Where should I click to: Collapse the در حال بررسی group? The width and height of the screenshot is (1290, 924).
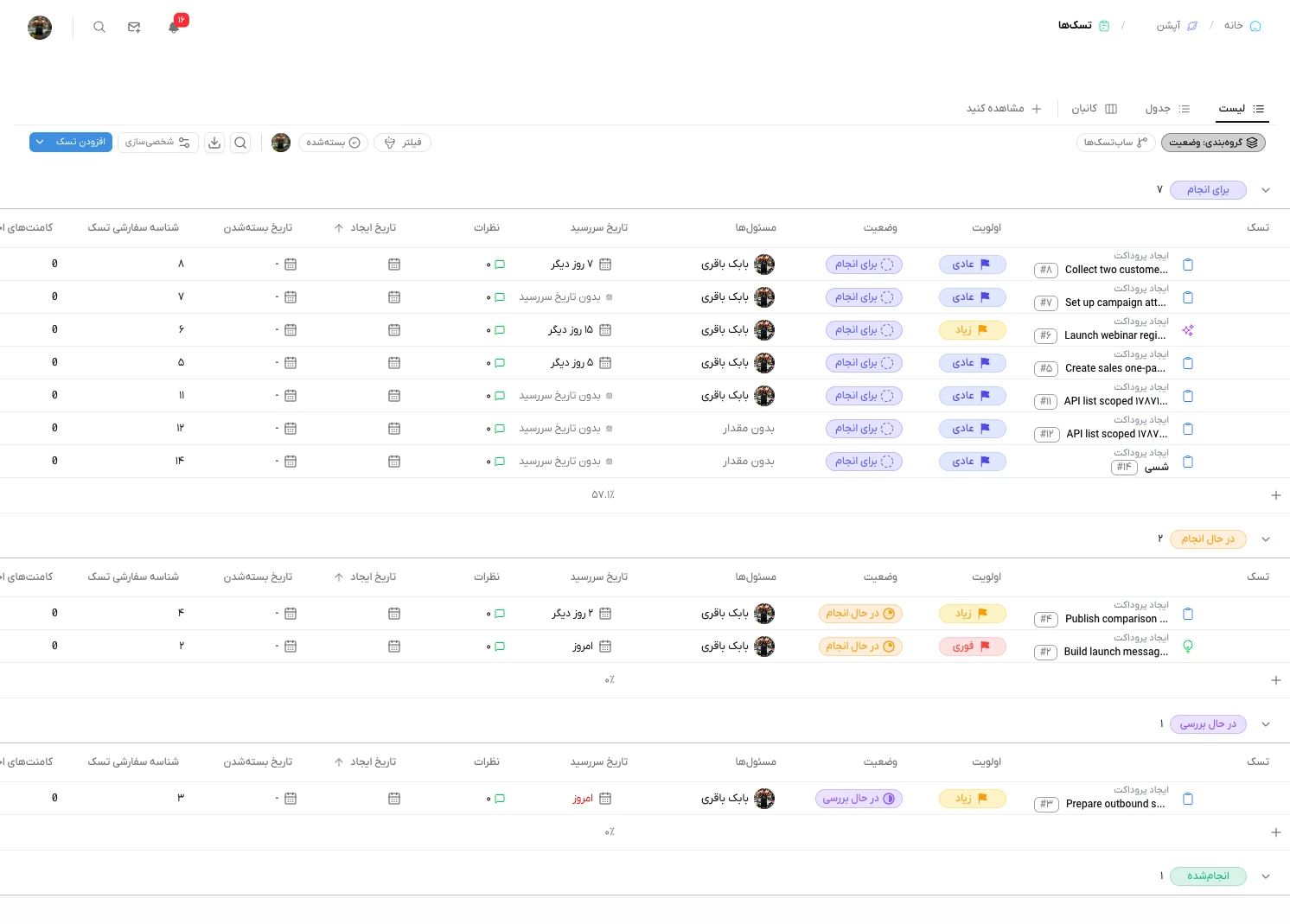[1266, 724]
